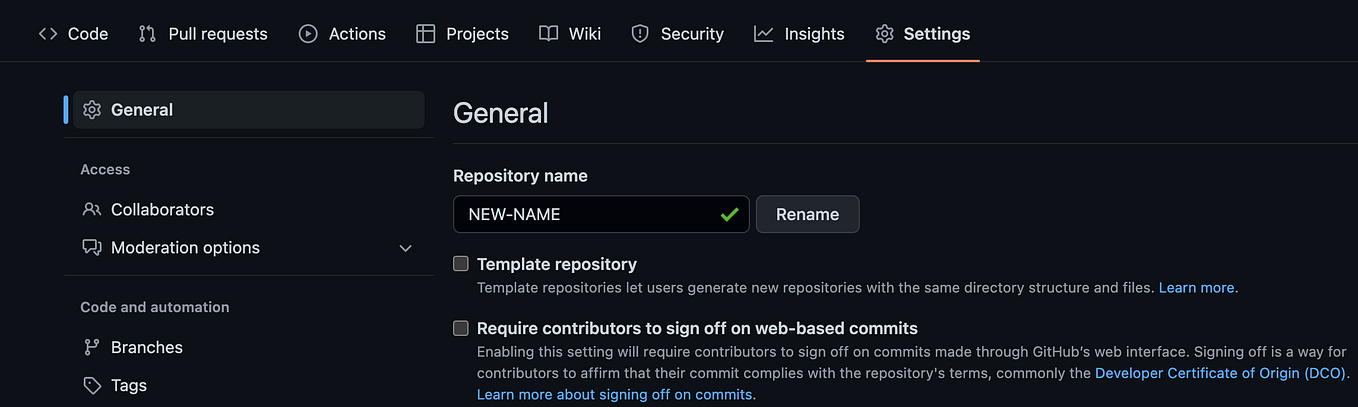Click the Wiki book icon
Viewport: 1358px width, 407px height.
point(548,34)
